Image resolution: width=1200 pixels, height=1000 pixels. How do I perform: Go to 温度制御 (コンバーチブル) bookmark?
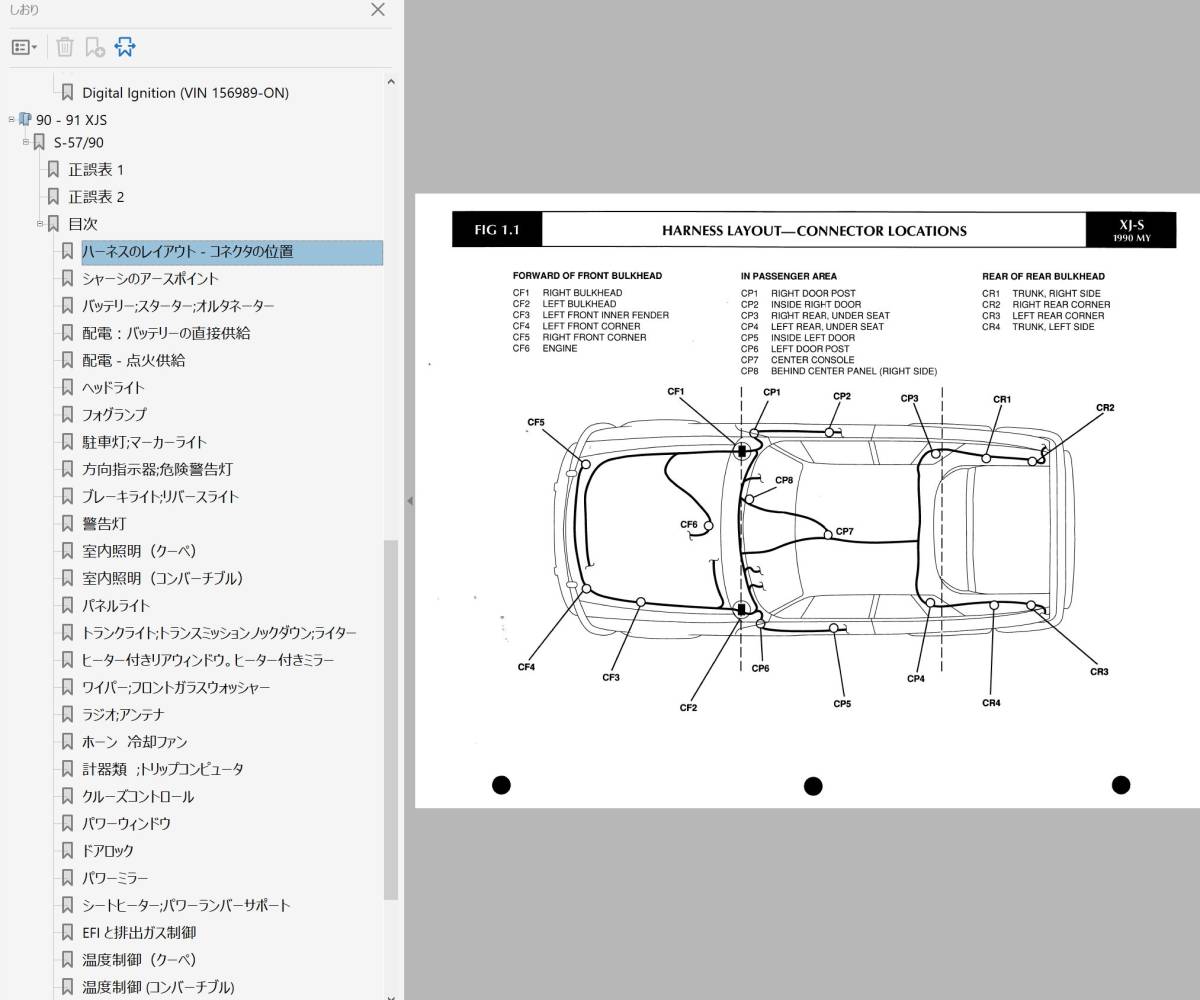coord(158,987)
